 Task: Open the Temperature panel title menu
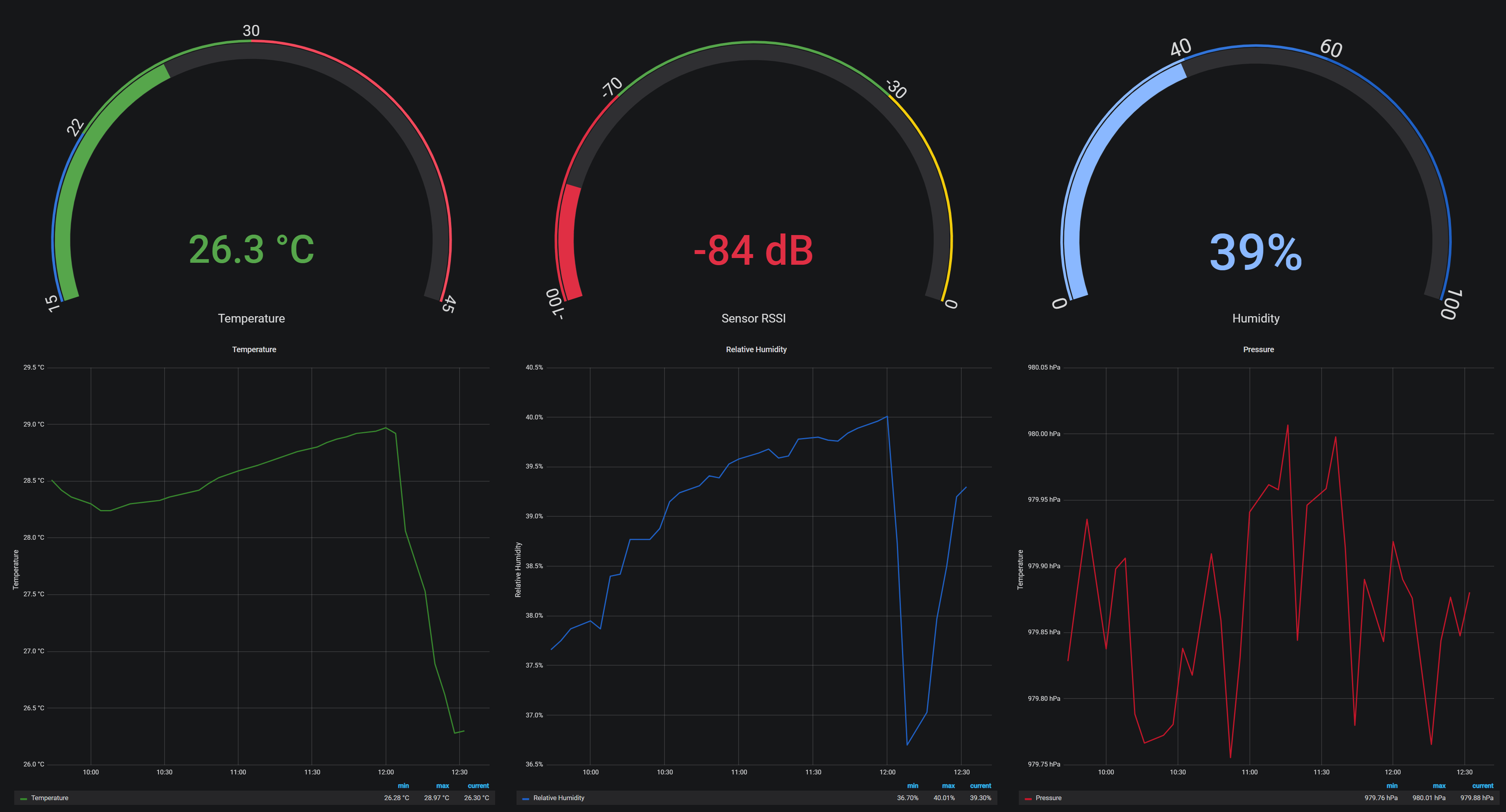coord(254,349)
